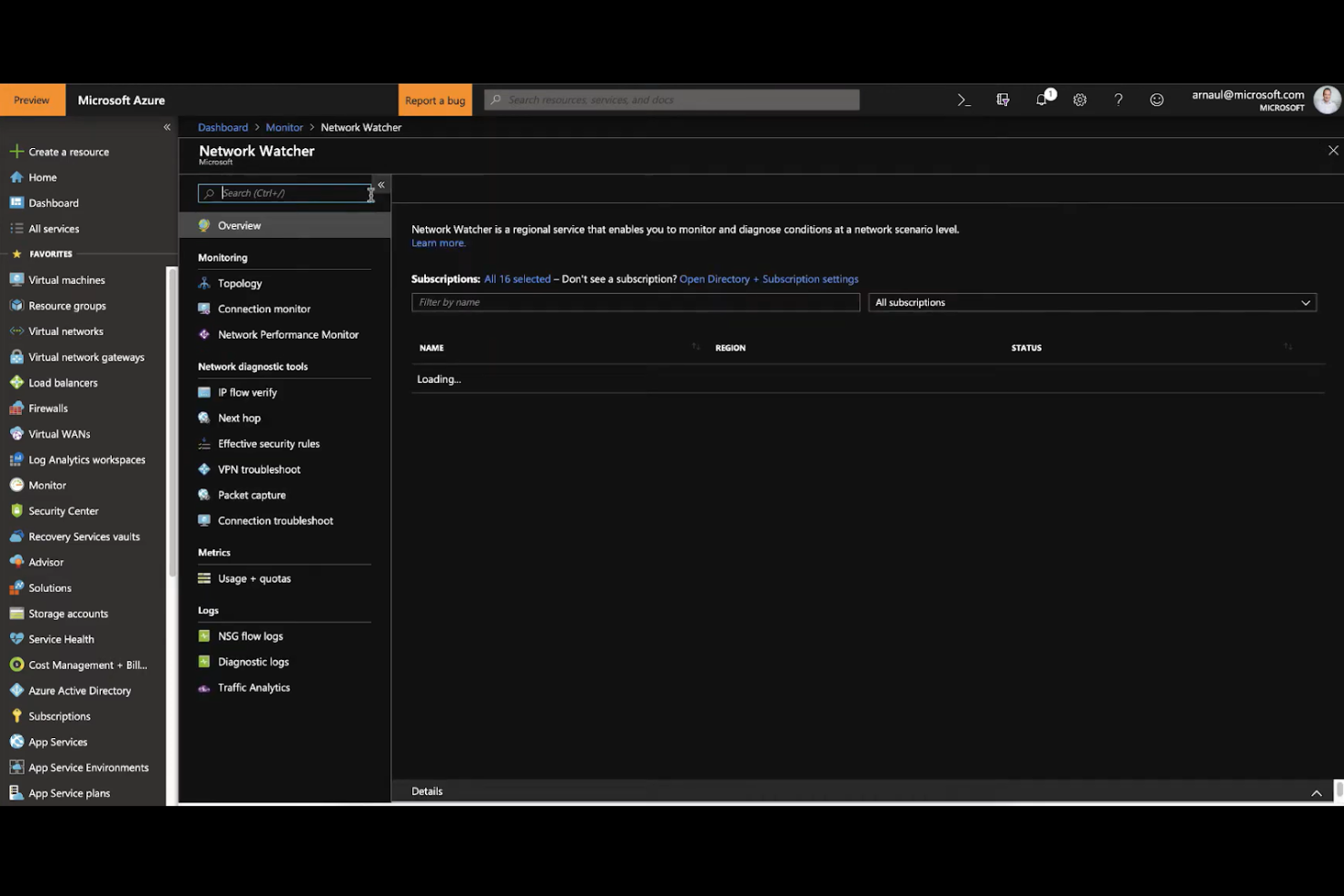Screen dimensions: 1344x896
Task: Click the Resource groups icon
Action: 16,305
